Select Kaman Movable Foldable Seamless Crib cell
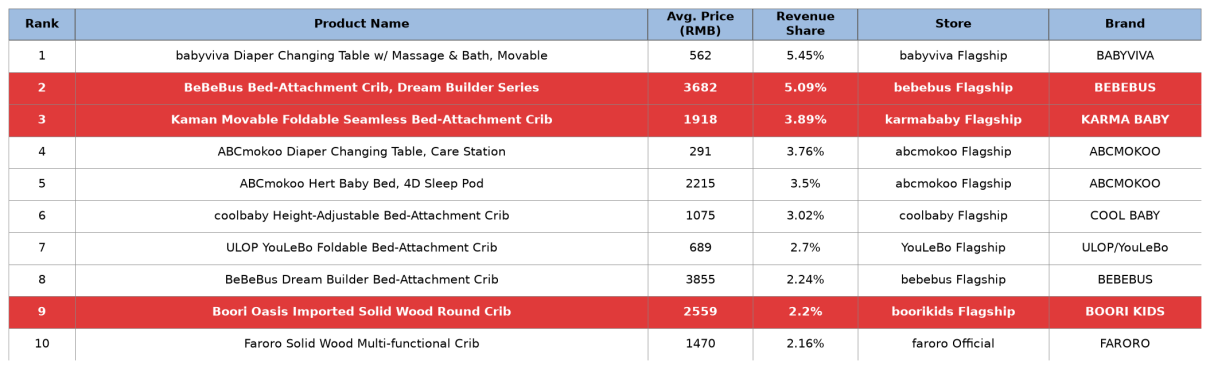 [x=361, y=120]
